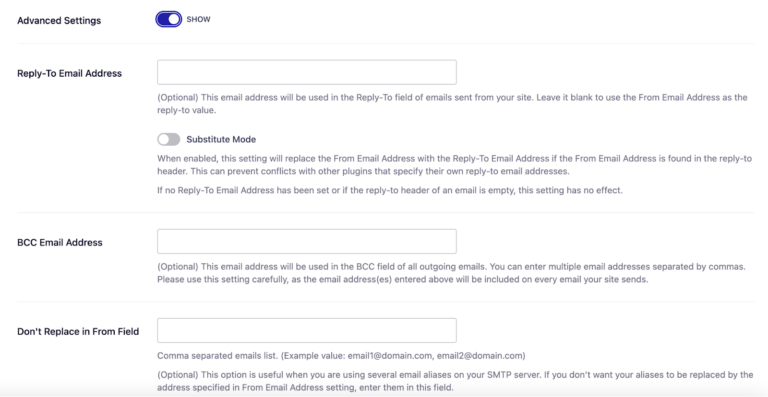The height and width of the screenshot is (397, 768).
Task: Click the Don't Replace in From Field label
Action: click(78, 331)
